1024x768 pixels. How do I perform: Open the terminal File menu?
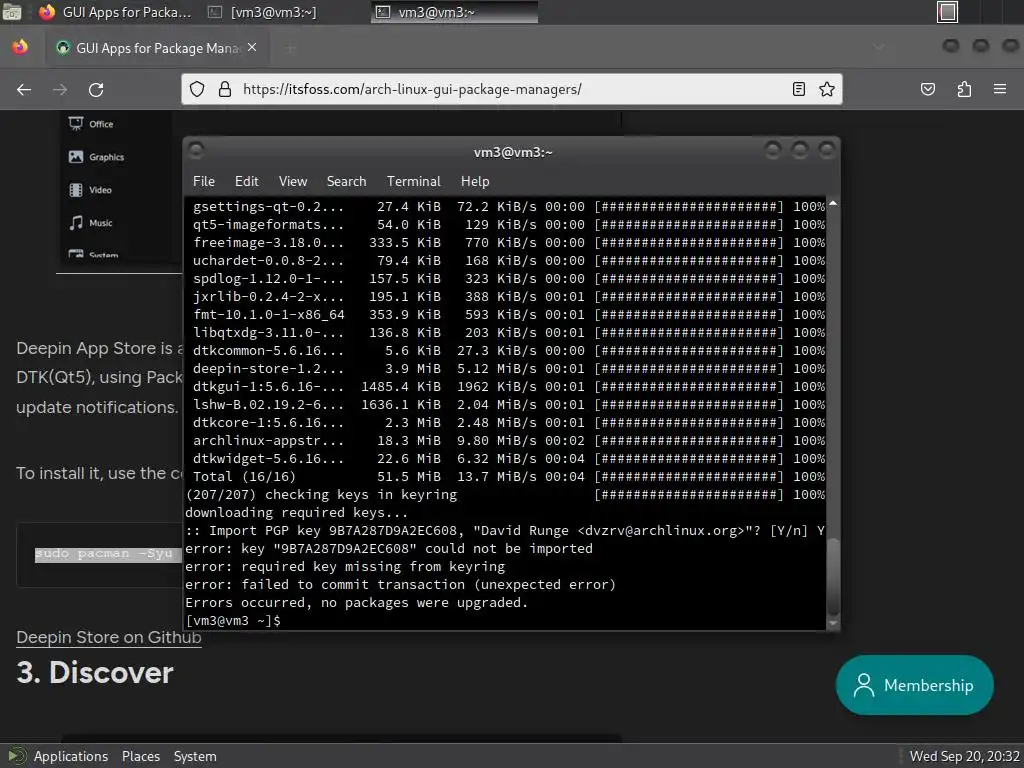click(x=204, y=182)
